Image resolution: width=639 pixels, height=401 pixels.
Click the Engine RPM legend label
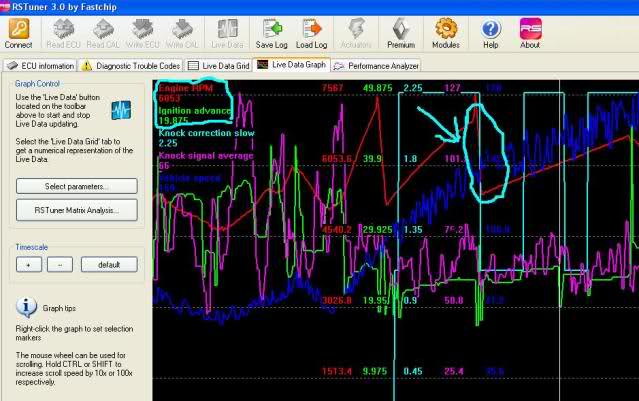click(185, 88)
